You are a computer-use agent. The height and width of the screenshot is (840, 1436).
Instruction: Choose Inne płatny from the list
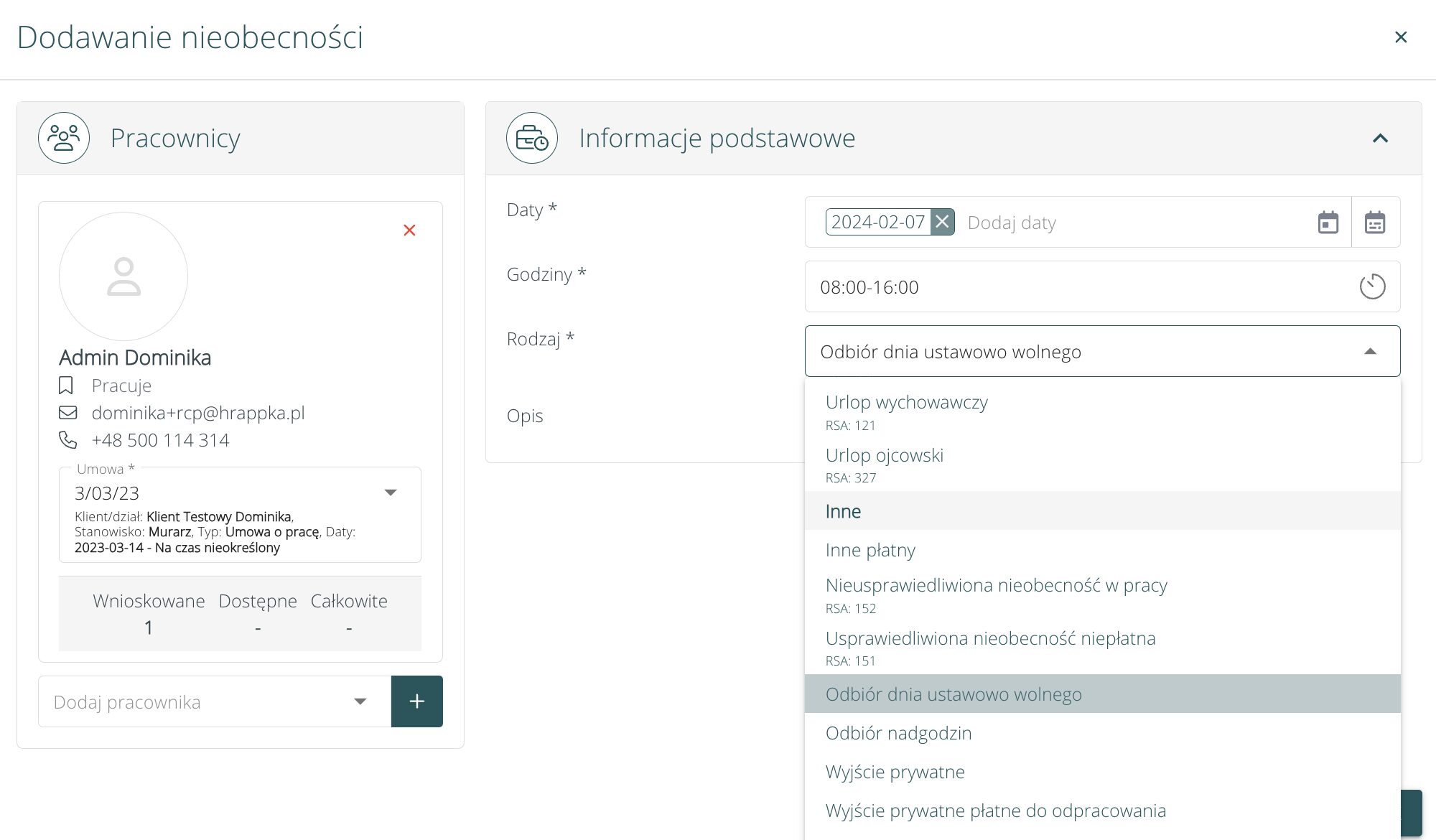(869, 550)
